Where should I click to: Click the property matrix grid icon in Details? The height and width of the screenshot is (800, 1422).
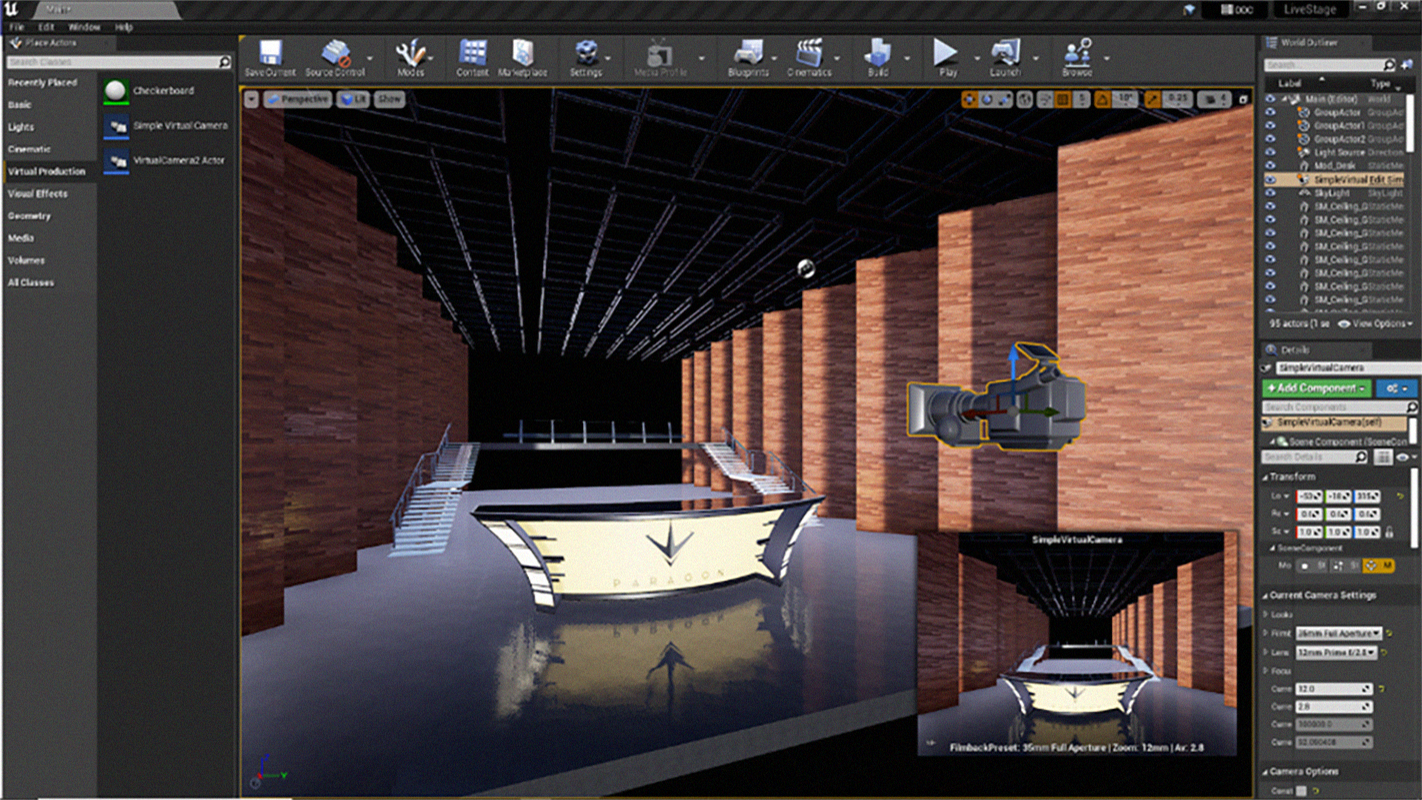coord(1383,457)
